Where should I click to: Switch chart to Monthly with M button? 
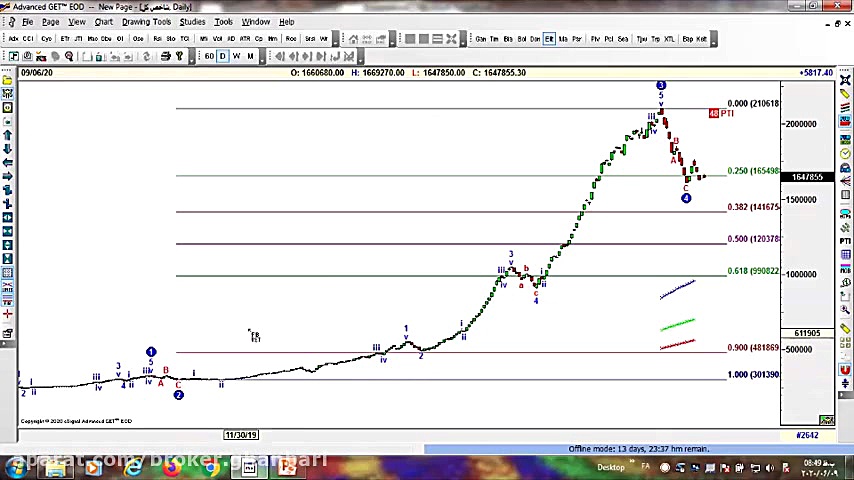coord(249,56)
